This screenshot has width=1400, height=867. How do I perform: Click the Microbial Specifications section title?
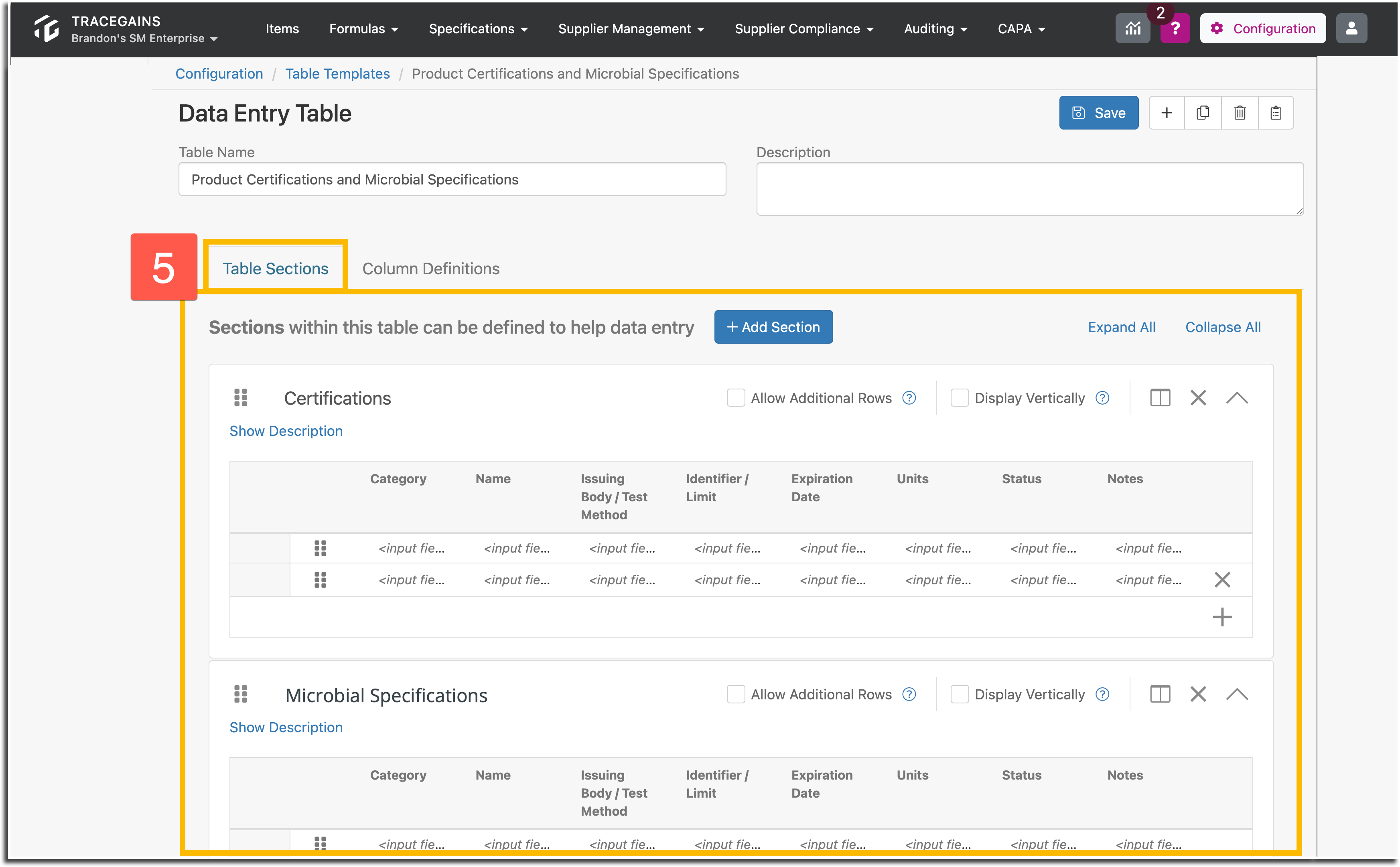pyautogui.click(x=386, y=695)
